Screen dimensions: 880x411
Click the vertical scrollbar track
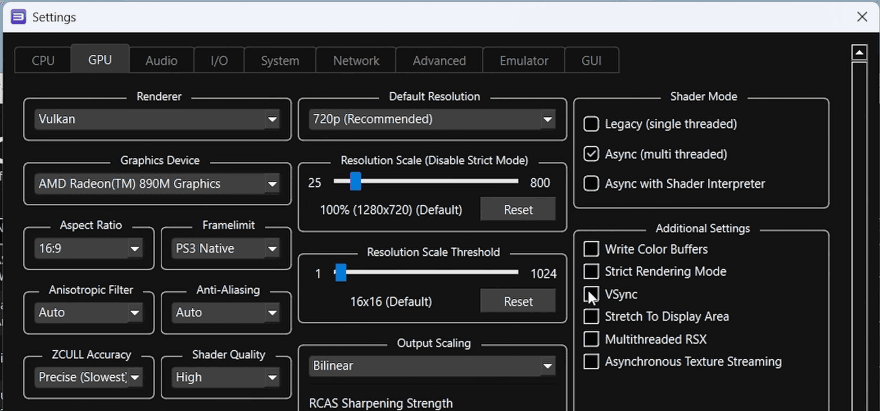pos(859,236)
